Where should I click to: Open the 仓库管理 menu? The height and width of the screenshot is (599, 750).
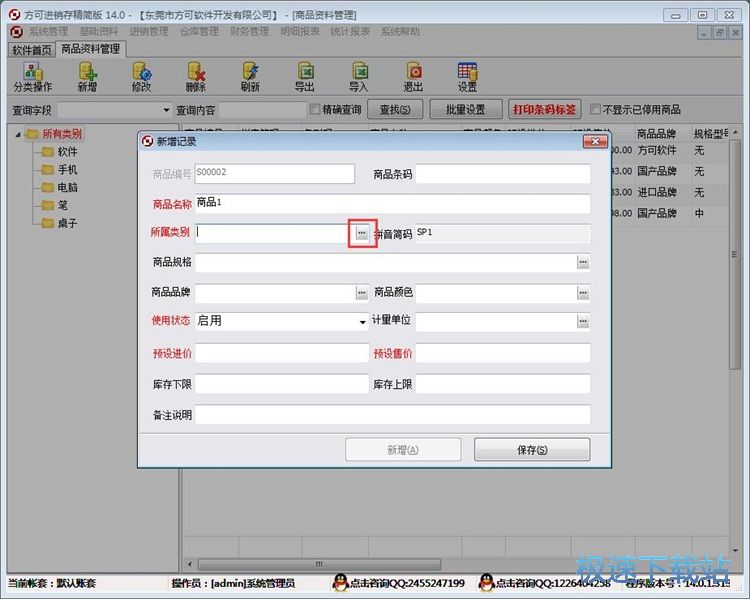pyautogui.click(x=199, y=32)
